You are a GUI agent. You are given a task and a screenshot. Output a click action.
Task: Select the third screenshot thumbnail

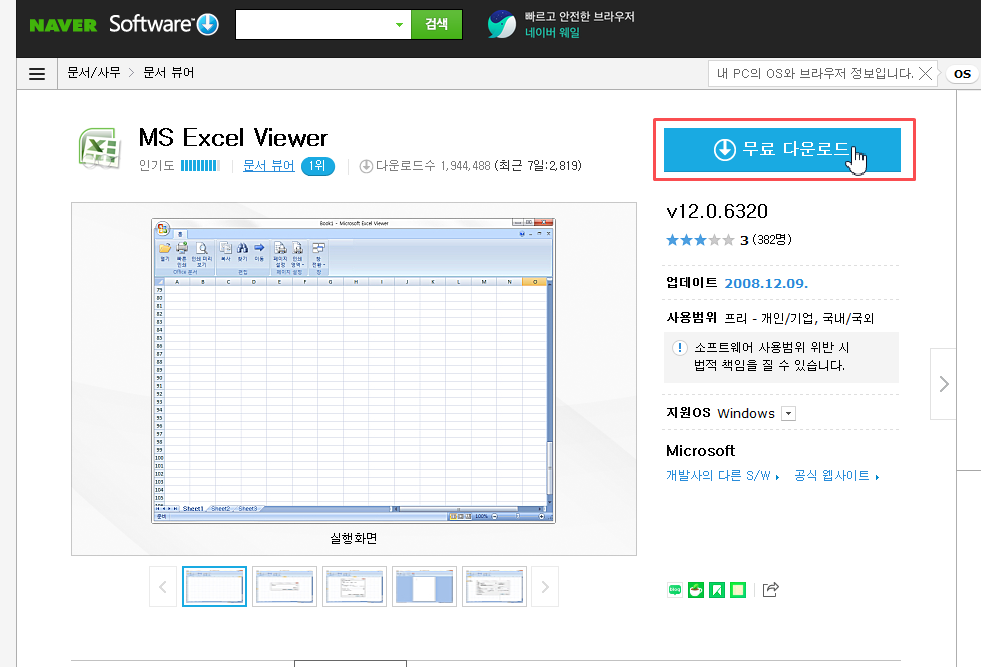(354, 587)
